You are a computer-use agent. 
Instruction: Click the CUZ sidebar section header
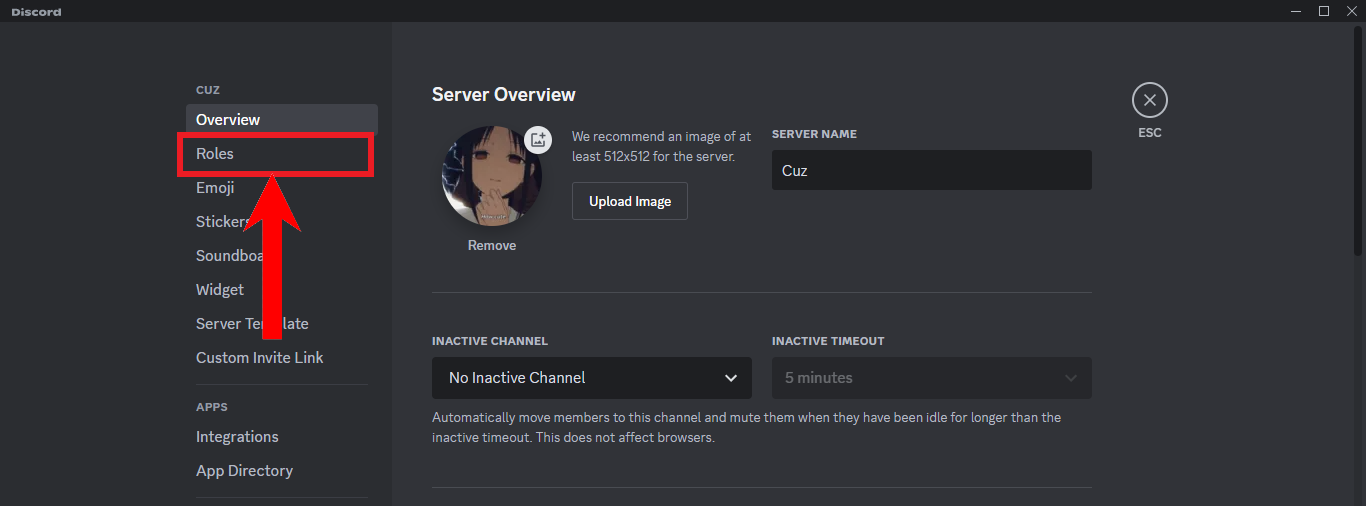coord(208,90)
